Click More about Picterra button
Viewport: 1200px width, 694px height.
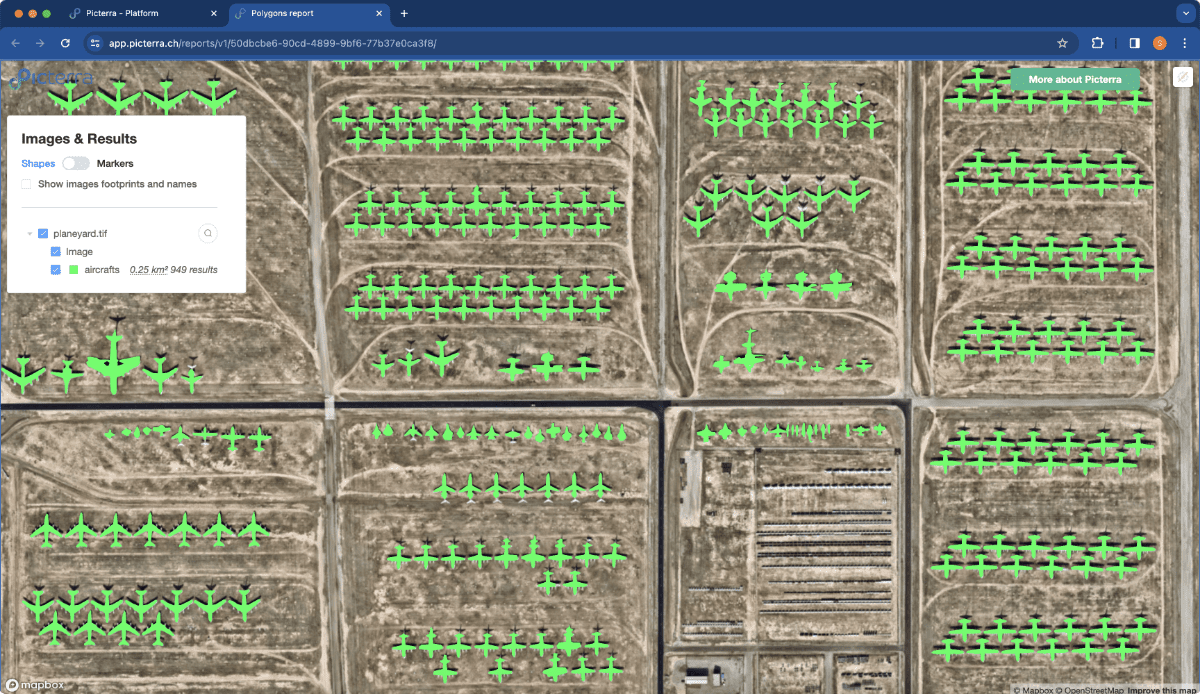[1075, 79]
